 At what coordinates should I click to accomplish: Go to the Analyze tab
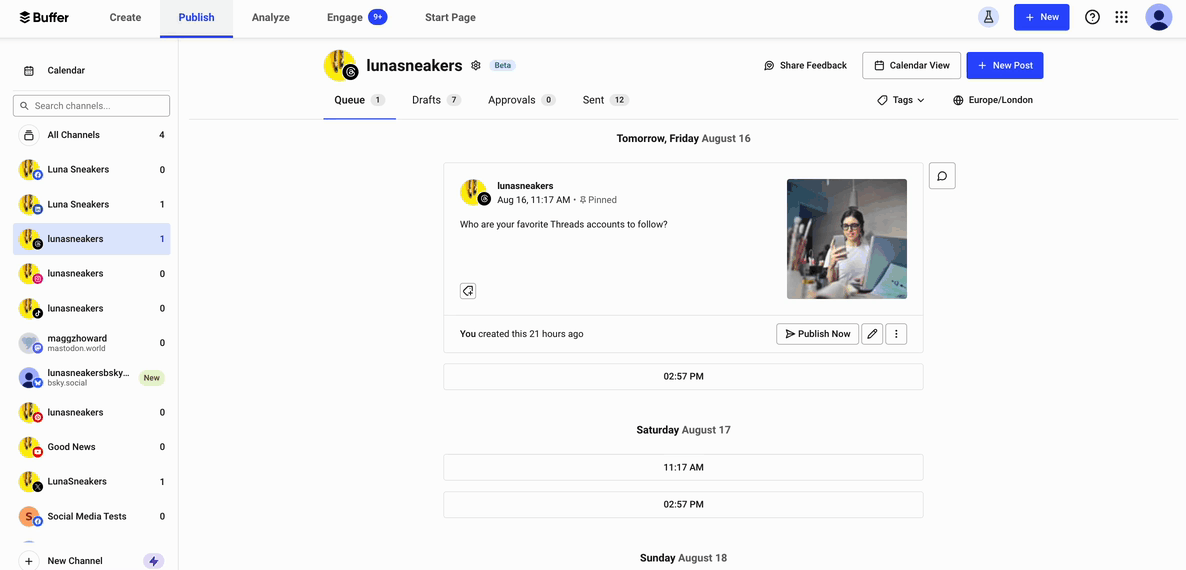coord(271,17)
